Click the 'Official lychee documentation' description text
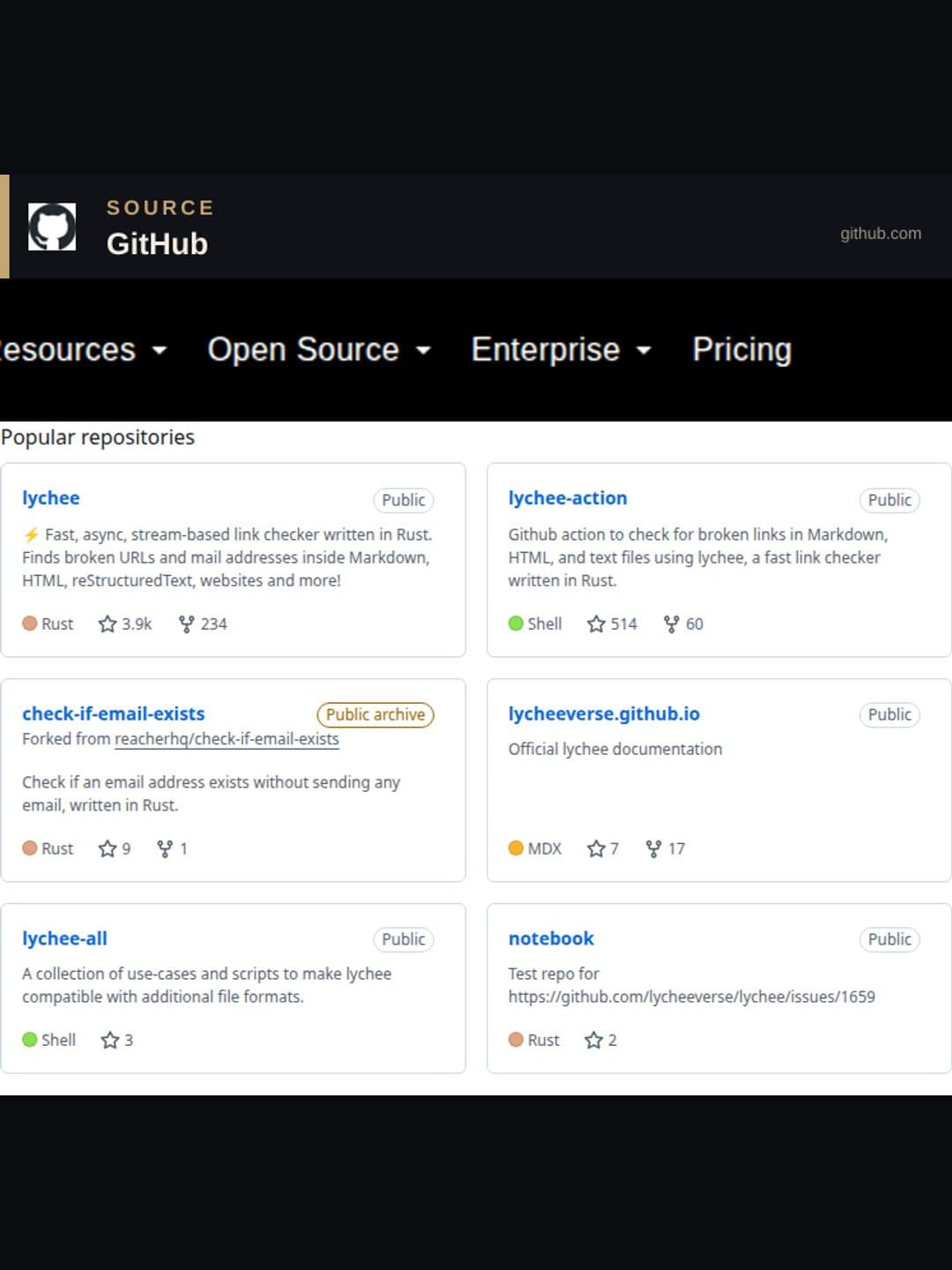The image size is (952, 1270). pyautogui.click(x=615, y=750)
